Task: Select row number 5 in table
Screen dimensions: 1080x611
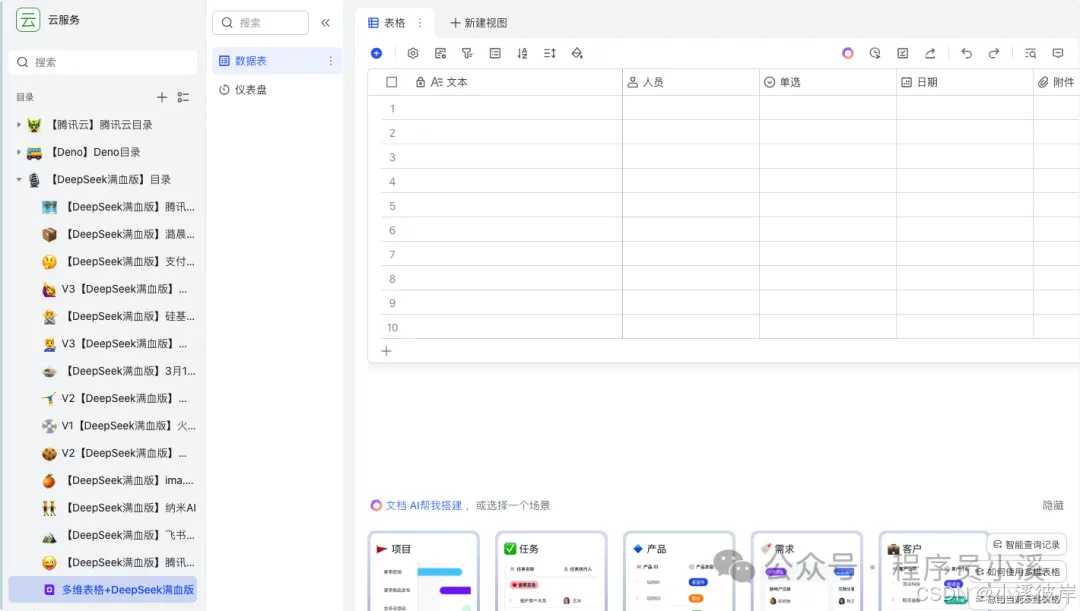Action: click(x=392, y=206)
